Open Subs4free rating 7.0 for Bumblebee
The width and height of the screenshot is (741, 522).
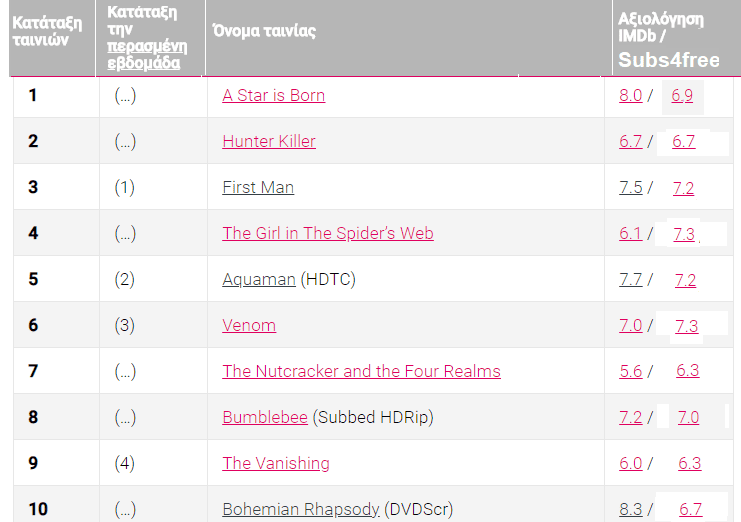click(688, 418)
